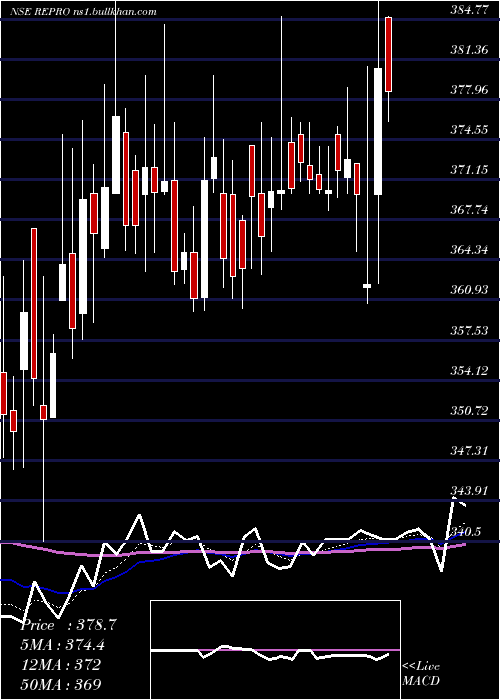Click the MACD inset chart panel
Viewport: 500px width, 700px height.
click(275, 650)
